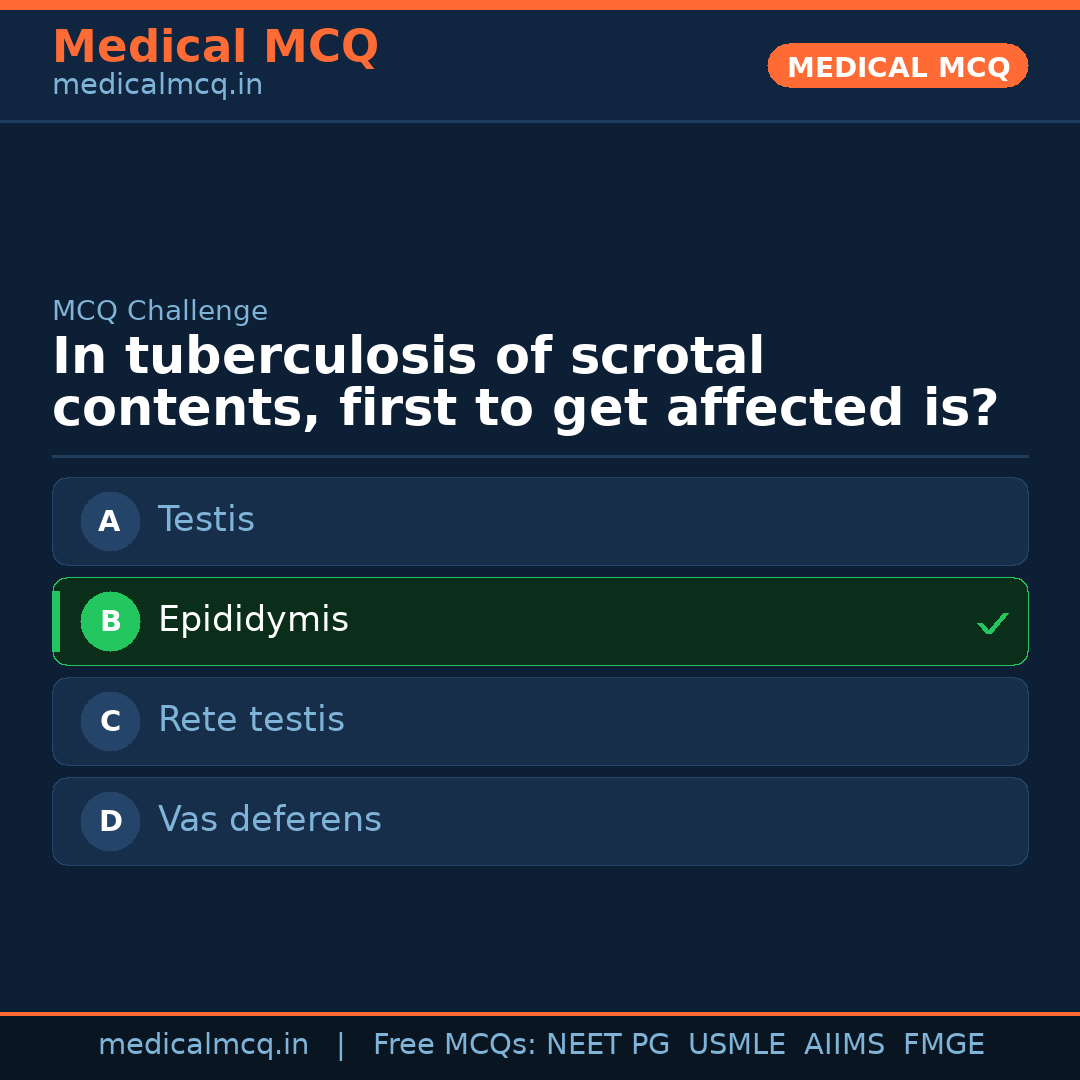Image resolution: width=1080 pixels, height=1080 pixels.
Task: Click AIIMS in the footer
Action: 844,1045
